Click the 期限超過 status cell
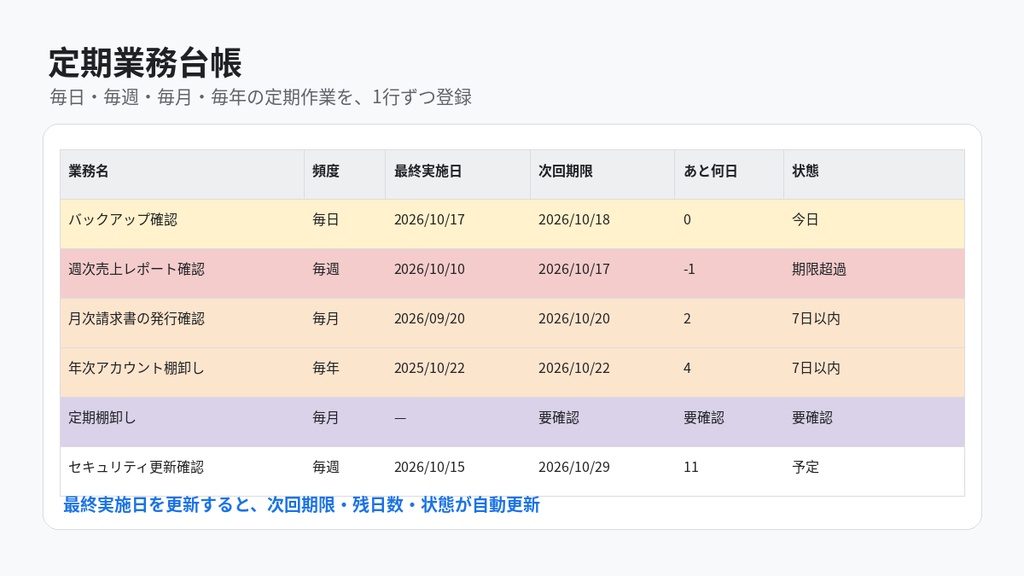This screenshot has height=576, width=1024. [874, 274]
